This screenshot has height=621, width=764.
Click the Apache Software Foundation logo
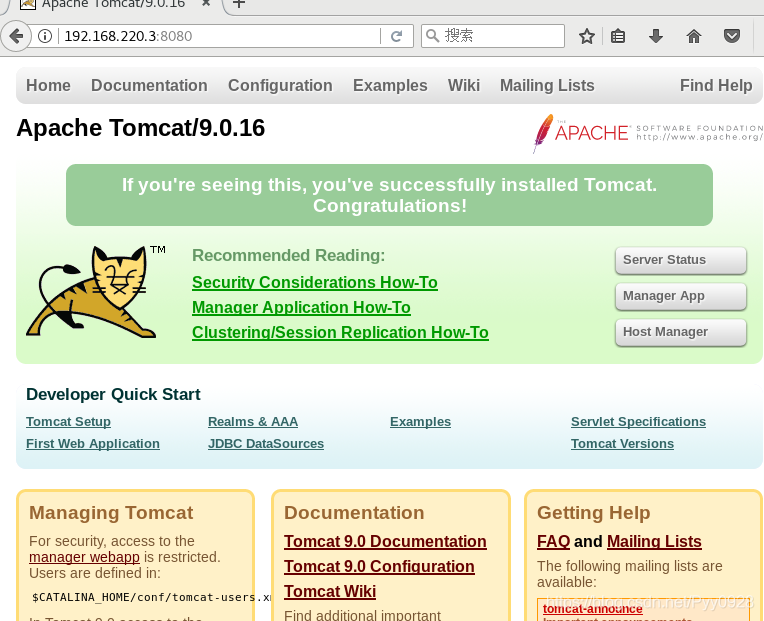[648, 133]
